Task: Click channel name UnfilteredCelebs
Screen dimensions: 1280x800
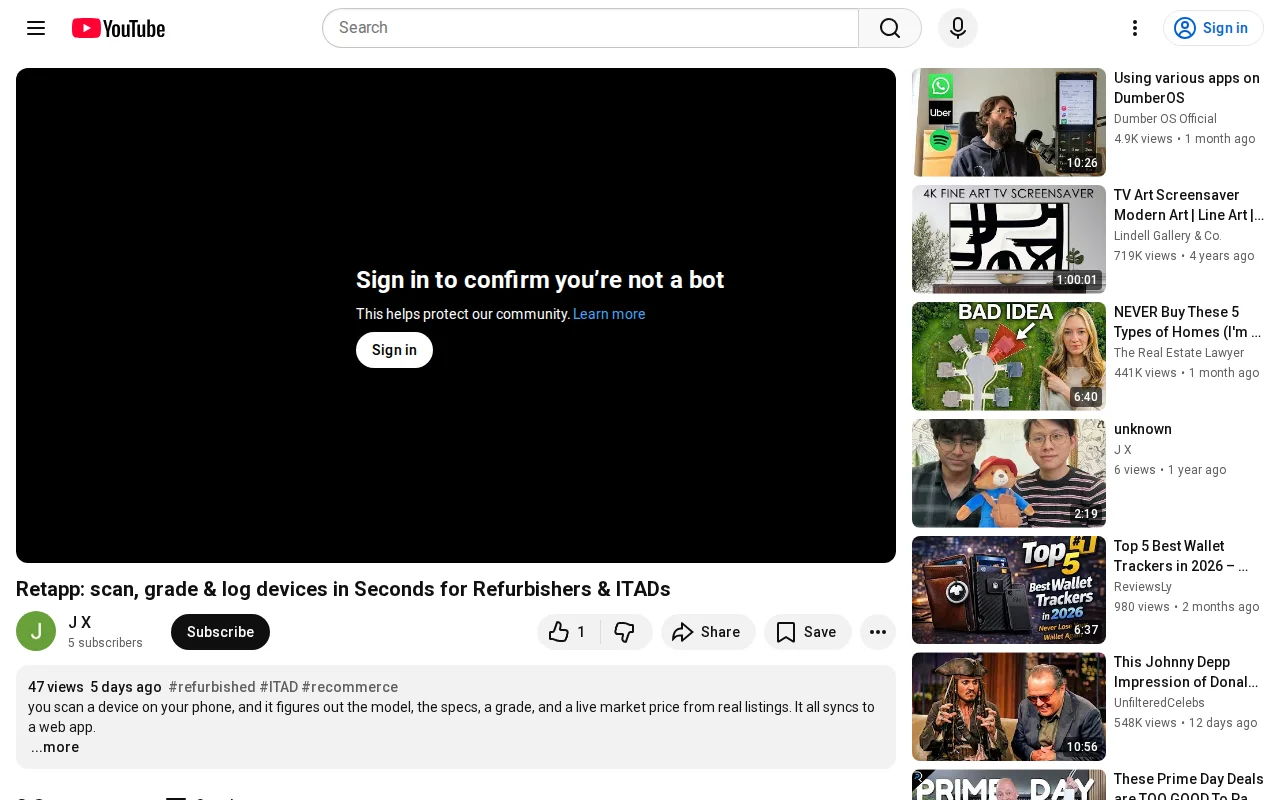Action: pos(1159,703)
